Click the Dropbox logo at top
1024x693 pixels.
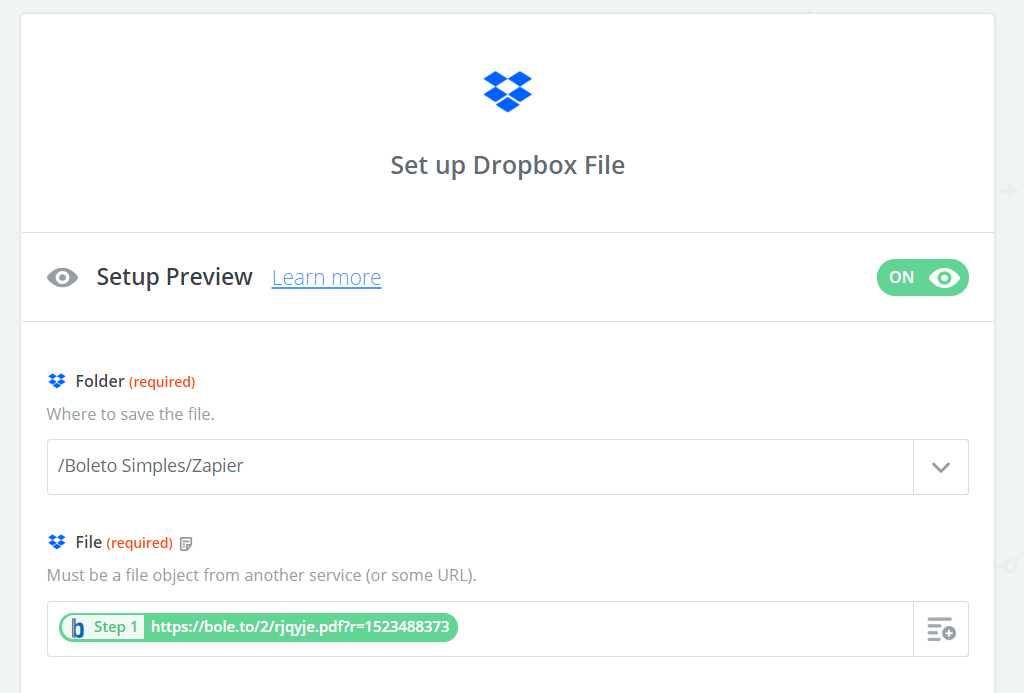point(507,91)
